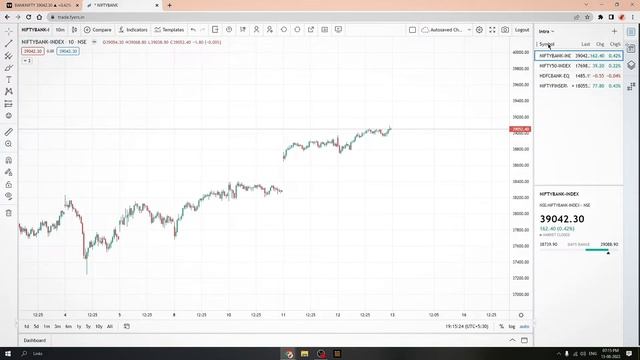
Task: Open the calendar icon in right sidebar
Action: point(631,49)
